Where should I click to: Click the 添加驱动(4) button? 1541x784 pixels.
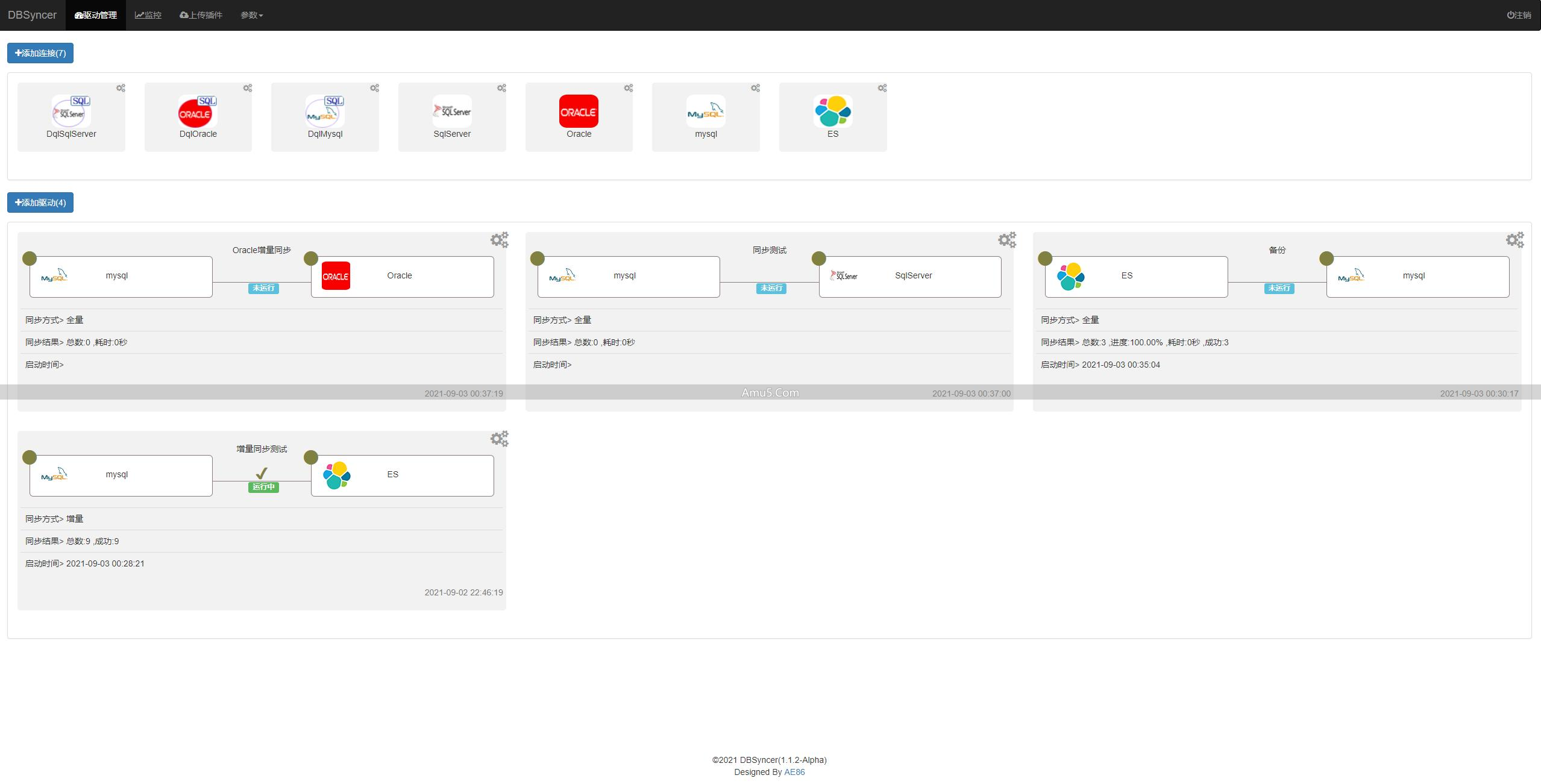pos(40,202)
